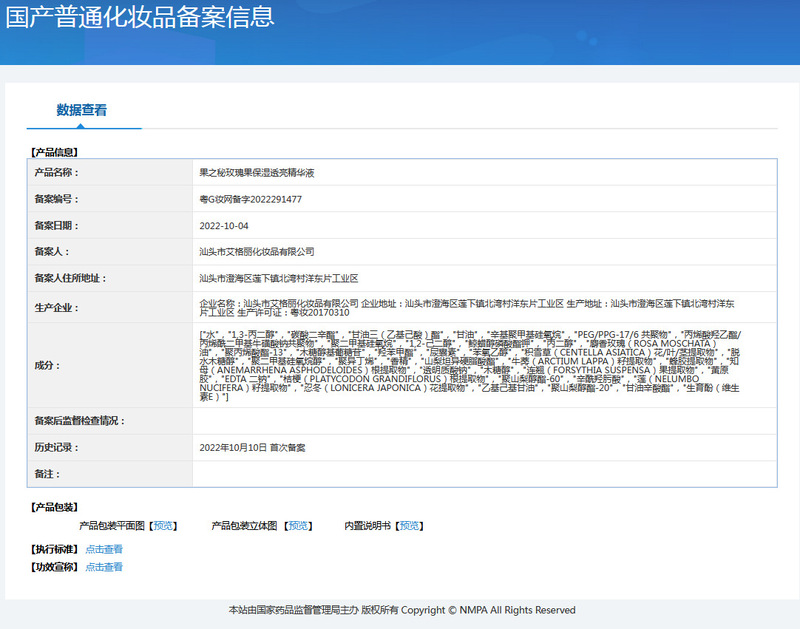Image resolution: width=800 pixels, height=629 pixels.
Task: Click the filing date 2022-10-04
Action: click(x=223, y=225)
